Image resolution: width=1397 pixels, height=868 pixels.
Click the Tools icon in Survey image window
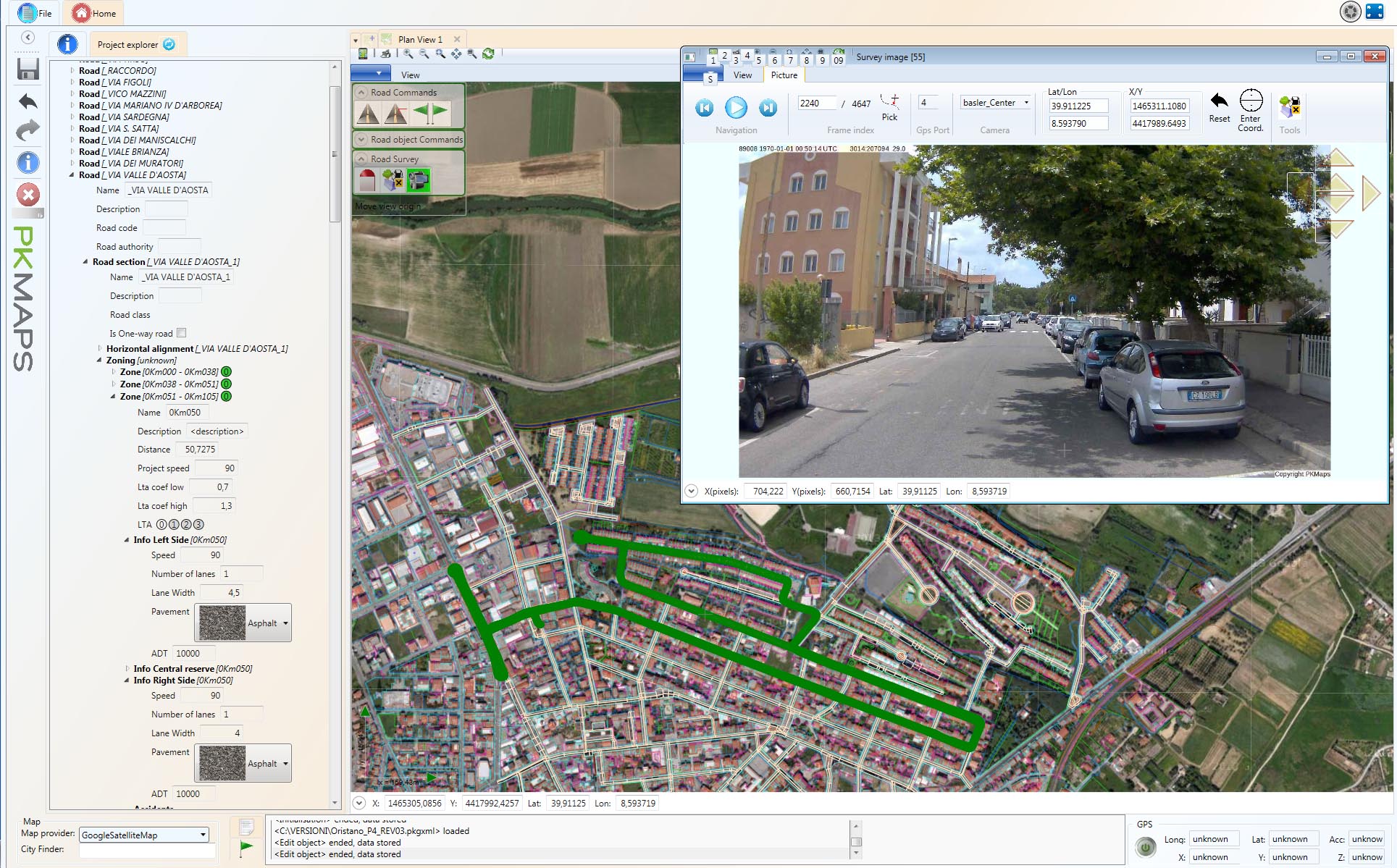tap(1289, 106)
